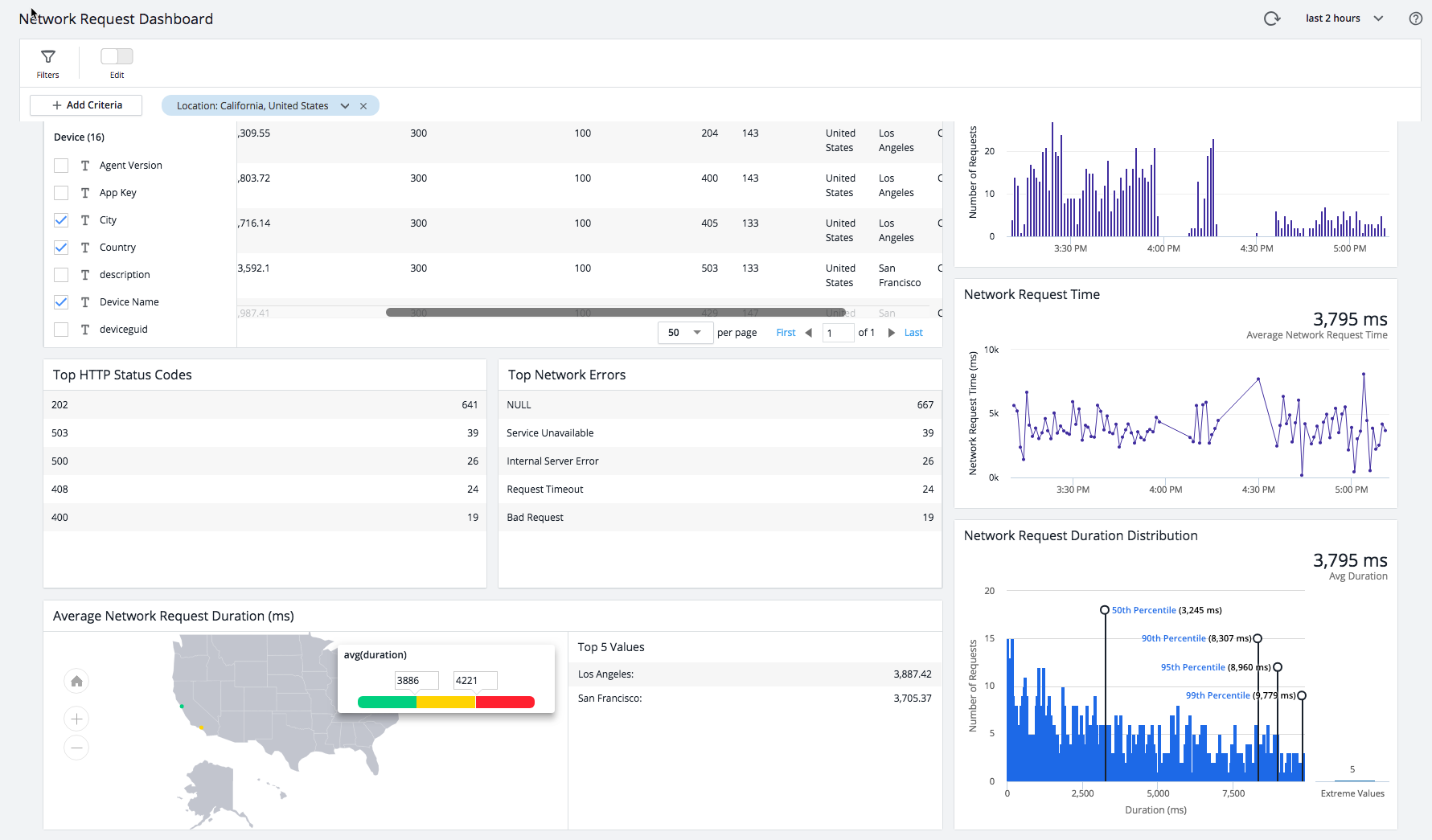1432x840 pixels.
Task: Click the deviceguid text type icon
Action: pos(85,330)
